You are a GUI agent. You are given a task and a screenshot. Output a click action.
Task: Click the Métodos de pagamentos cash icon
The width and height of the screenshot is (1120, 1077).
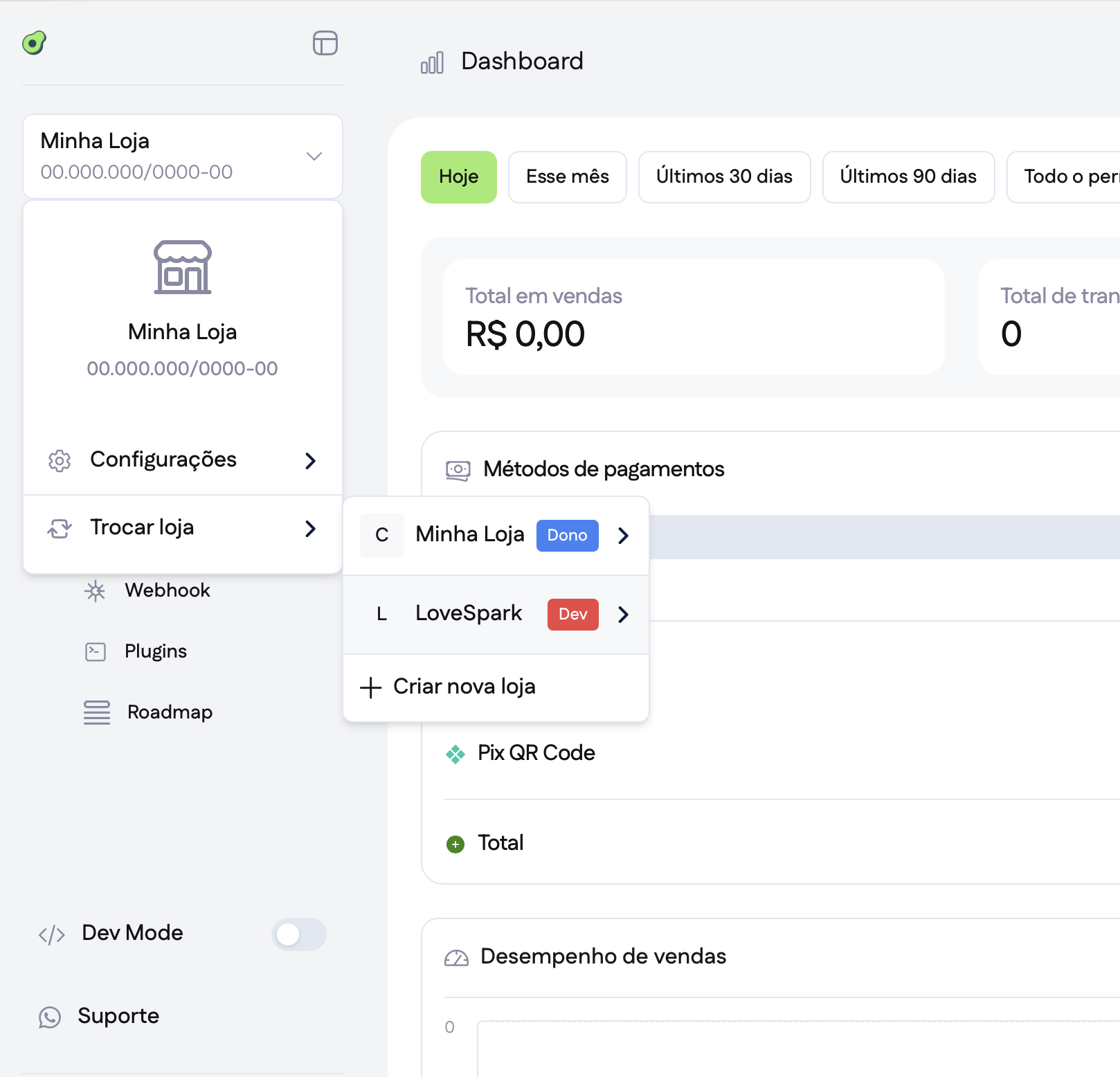(x=458, y=470)
